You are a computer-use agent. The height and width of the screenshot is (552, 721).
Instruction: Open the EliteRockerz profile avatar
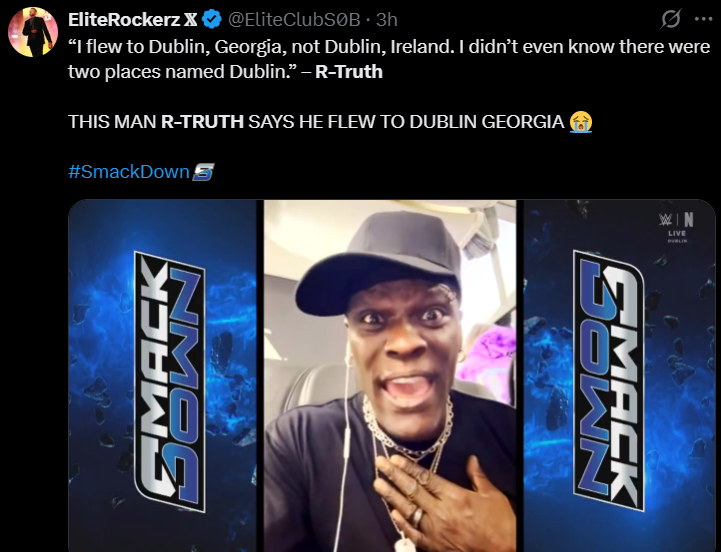click(33, 33)
